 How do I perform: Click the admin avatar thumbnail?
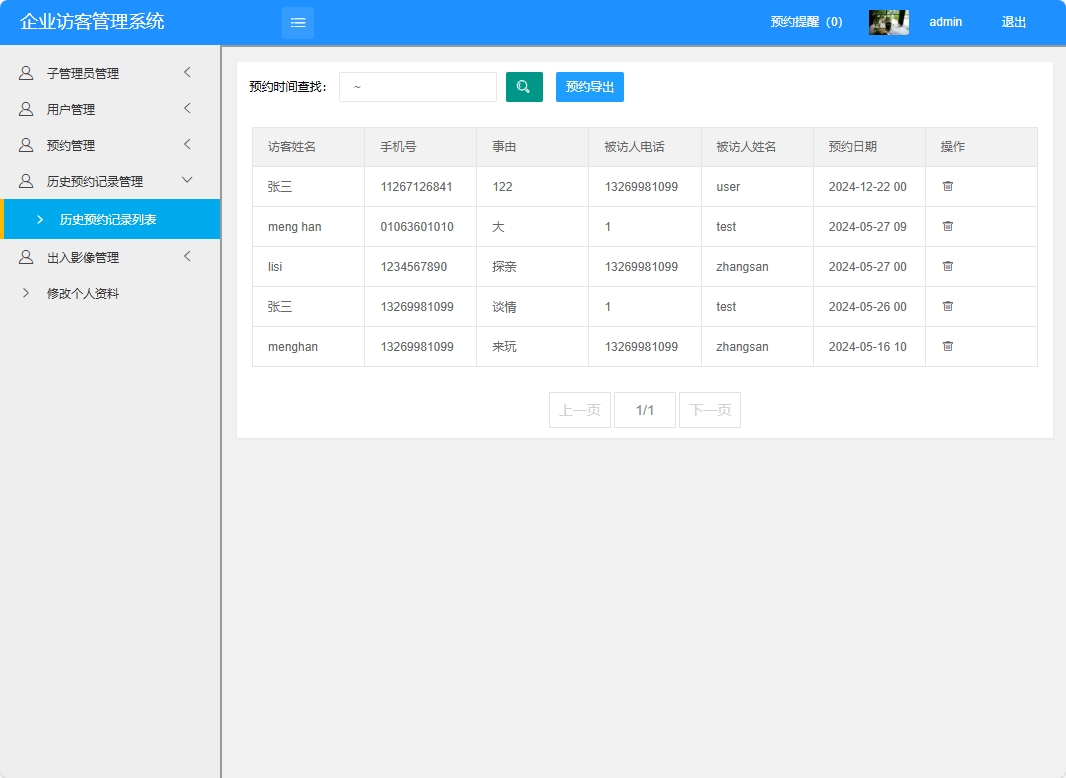(x=888, y=21)
